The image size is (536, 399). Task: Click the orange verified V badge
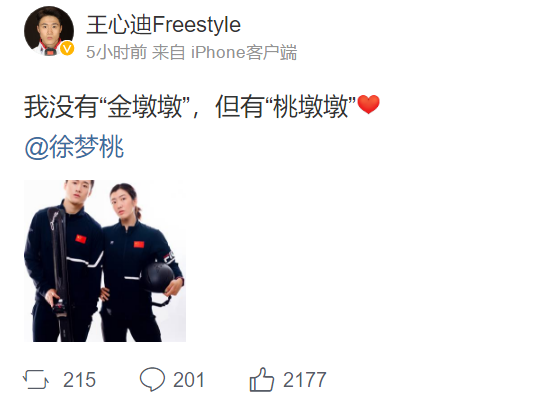coord(67,48)
